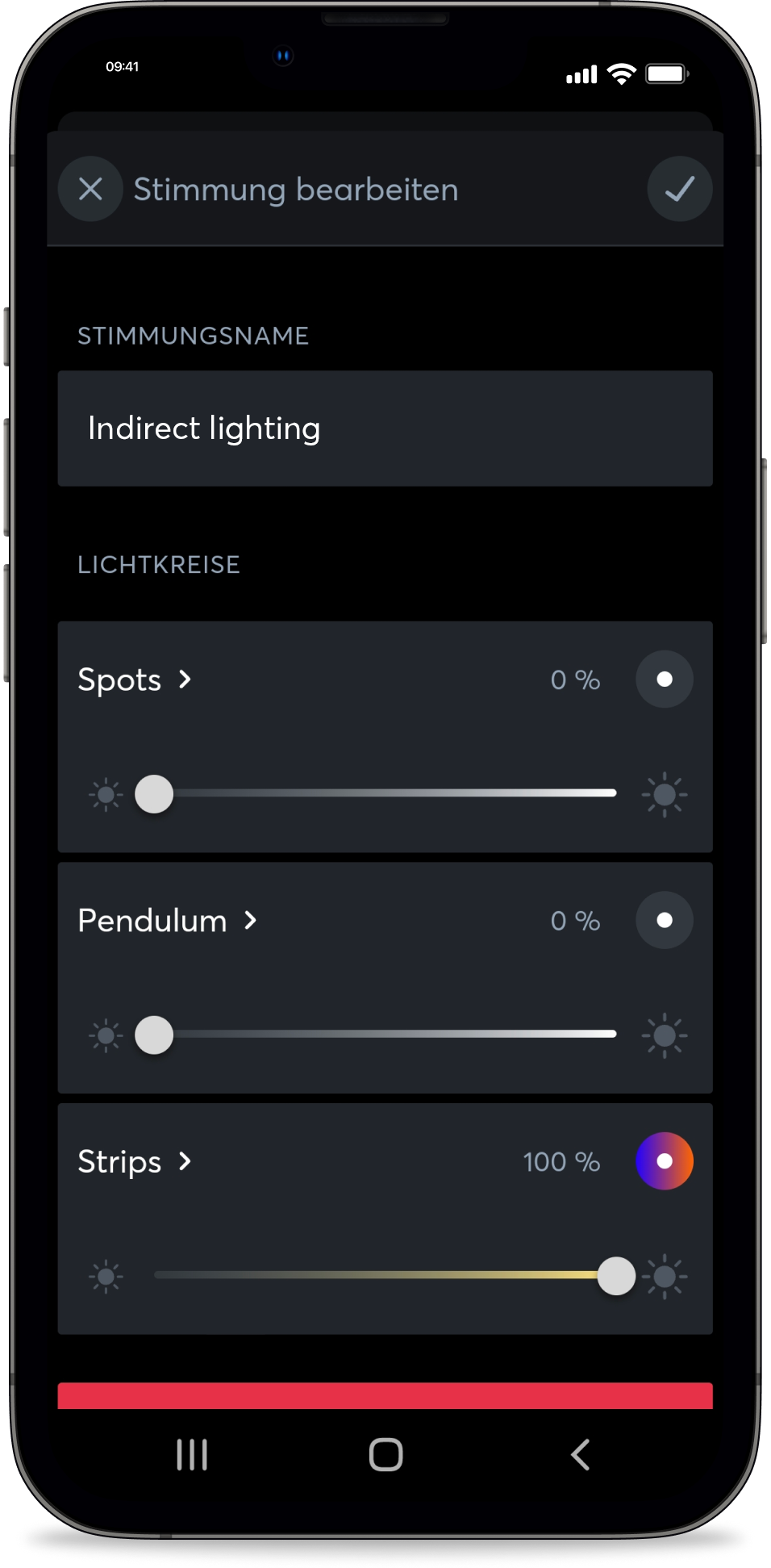Viewport: 771px width, 1568px height.
Task: Toggle the Strips colored light button
Action: pyautogui.click(x=664, y=1161)
